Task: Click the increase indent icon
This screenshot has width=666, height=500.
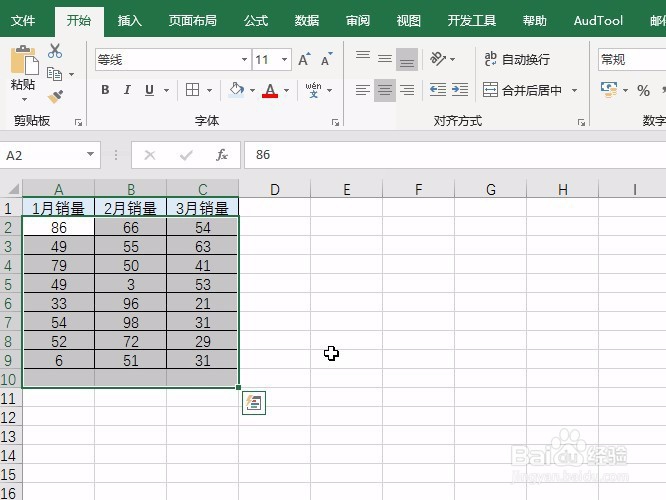Action: click(460, 90)
